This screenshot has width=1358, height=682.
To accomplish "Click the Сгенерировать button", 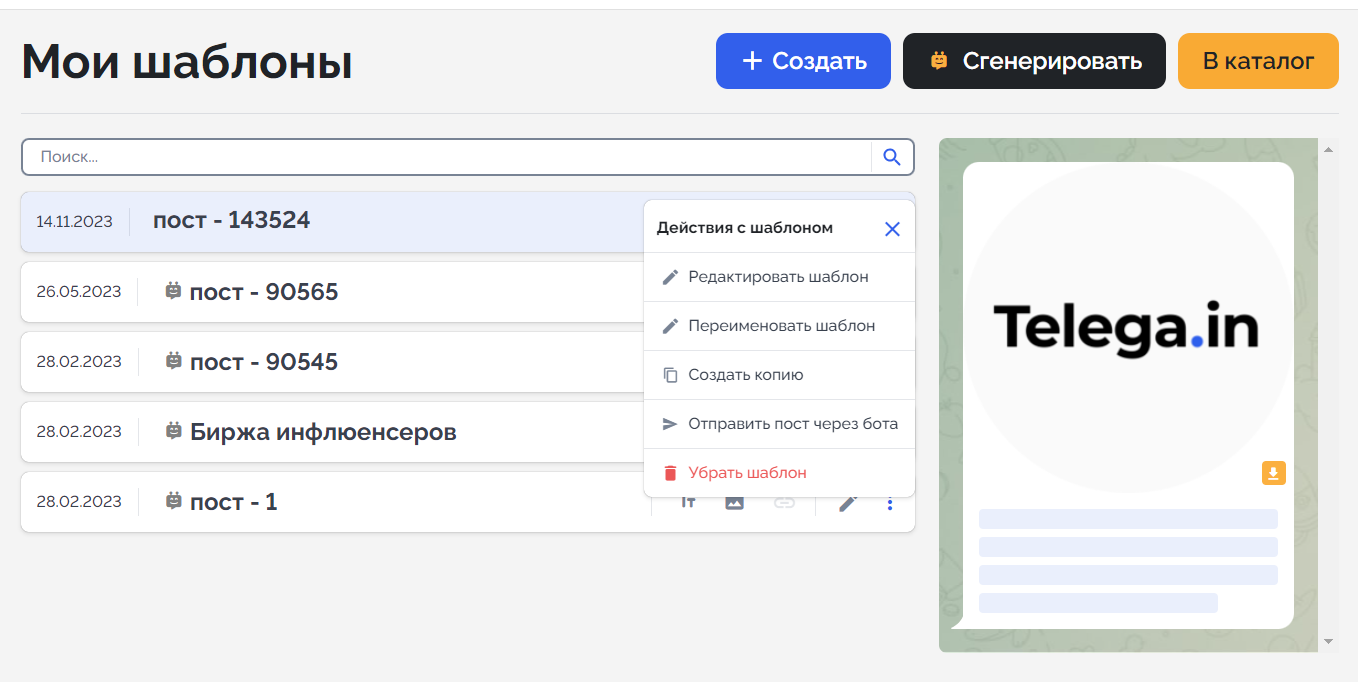I will point(1034,61).
